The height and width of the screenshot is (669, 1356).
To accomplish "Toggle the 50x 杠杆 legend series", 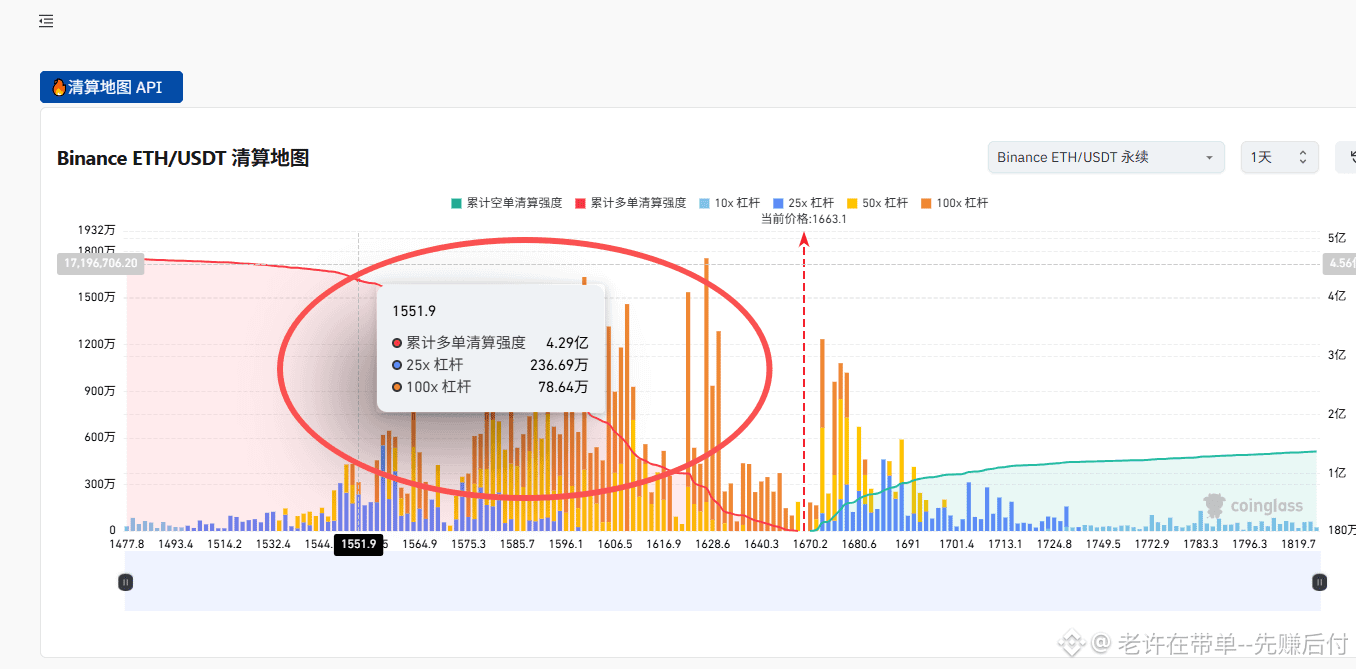I will [x=878, y=203].
